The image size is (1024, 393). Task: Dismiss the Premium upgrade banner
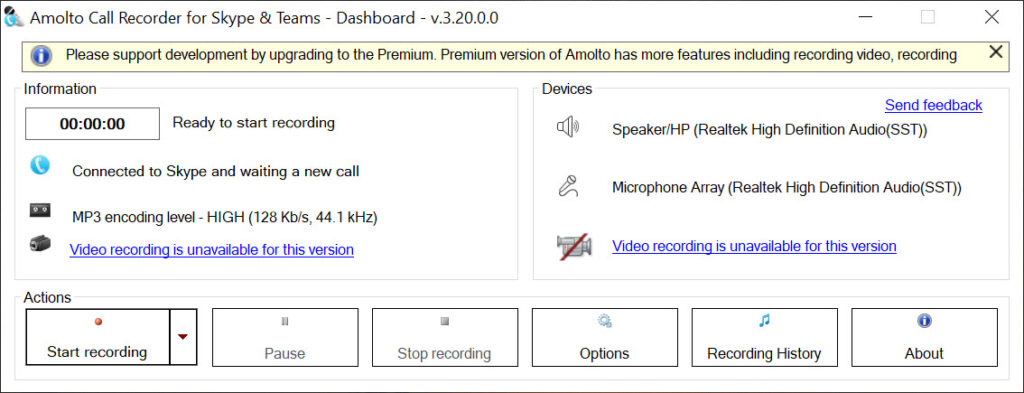point(995,52)
